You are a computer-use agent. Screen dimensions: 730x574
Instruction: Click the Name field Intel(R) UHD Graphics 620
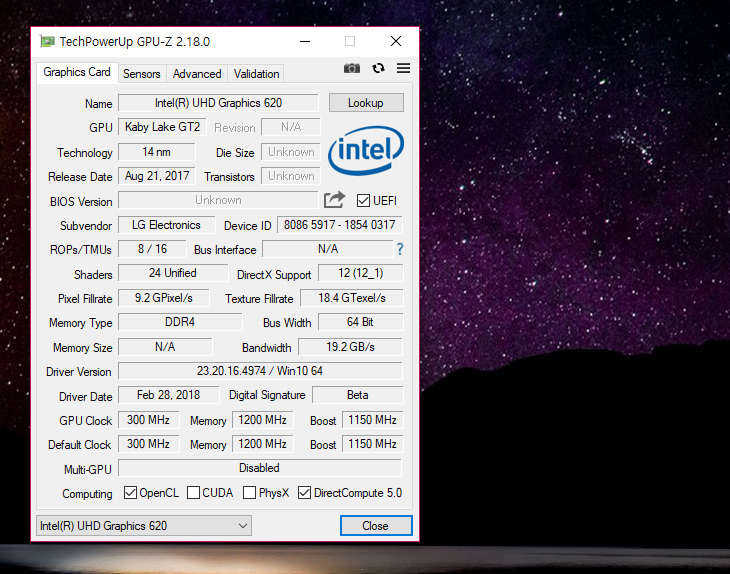pyautogui.click(x=218, y=103)
